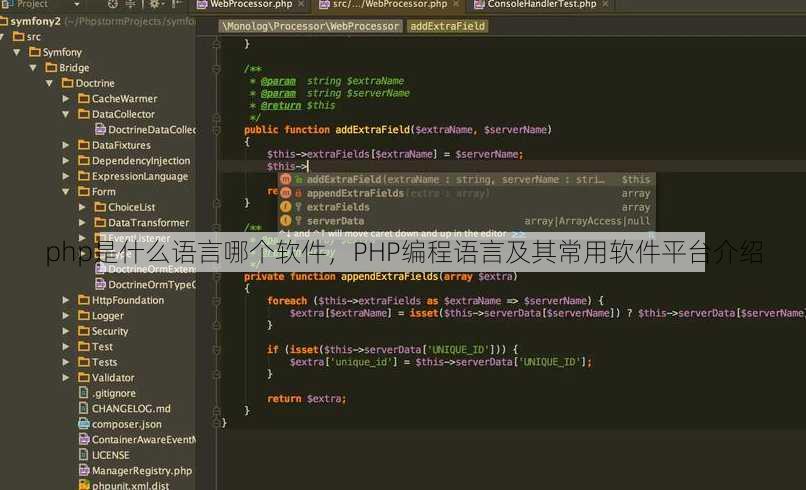Click the method icon beside addExtraField suggestion
The image size is (806, 490).
tap(286, 179)
